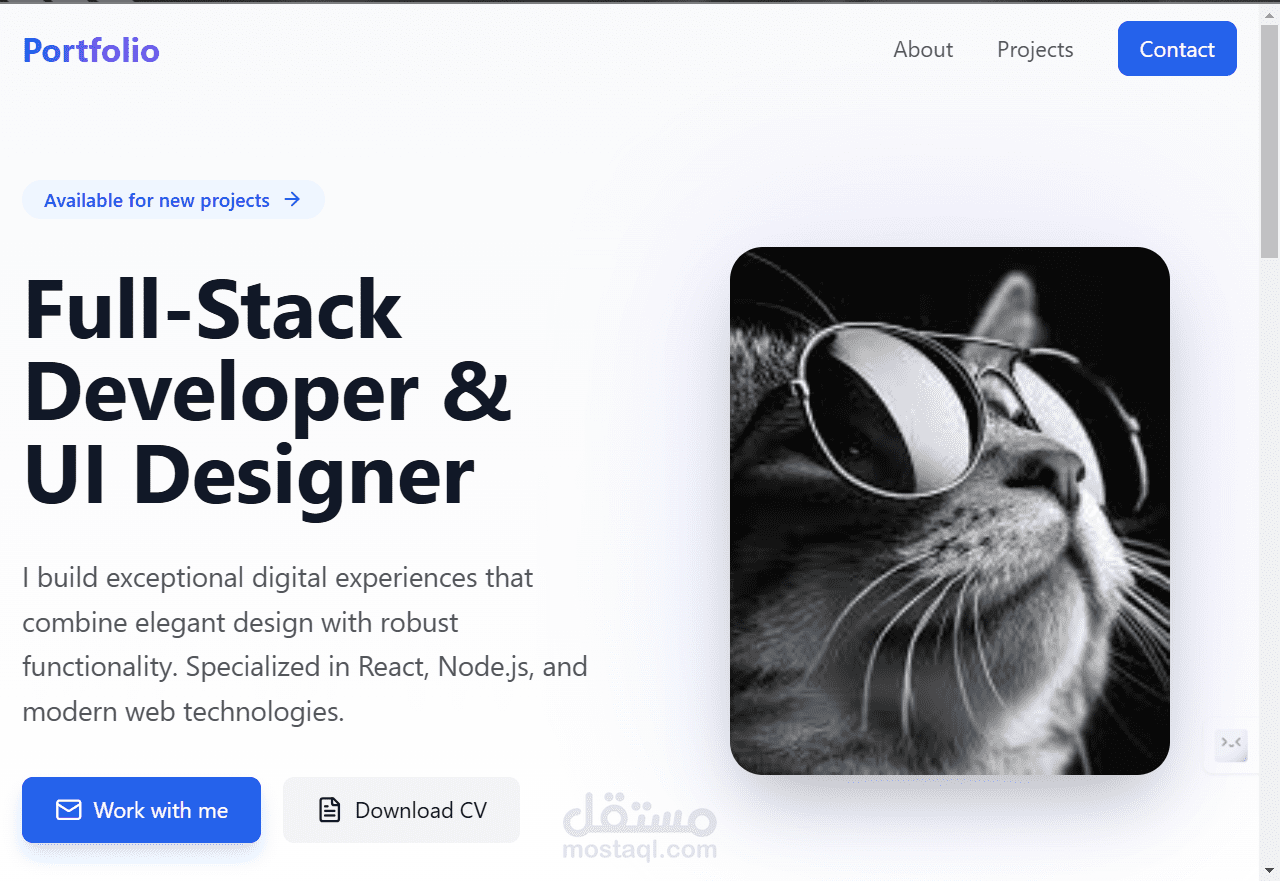Click the cat with sunglasses photo
Viewport: 1280px width, 881px height.
click(950, 511)
